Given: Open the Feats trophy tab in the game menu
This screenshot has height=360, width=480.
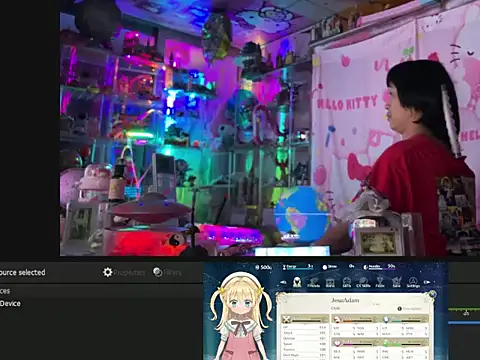Looking at the screenshot, I should pyautogui.click(x=380, y=283).
